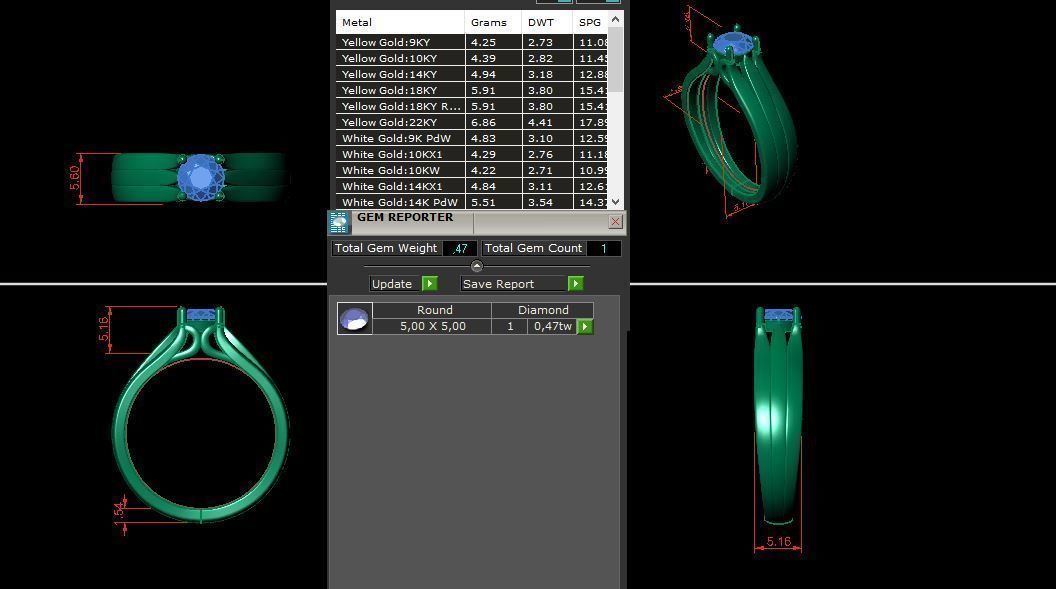Click the DWT column header
This screenshot has width=1056, height=589.
click(x=547, y=22)
